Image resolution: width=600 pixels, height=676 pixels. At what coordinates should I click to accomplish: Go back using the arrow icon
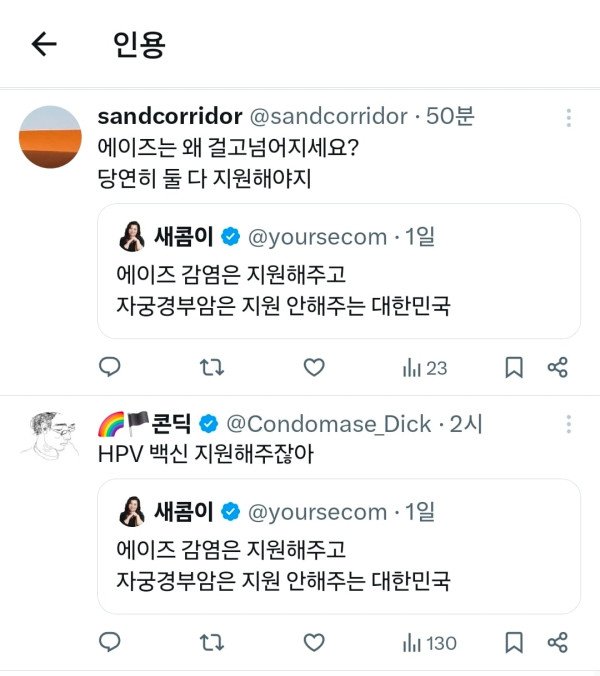[x=44, y=44]
